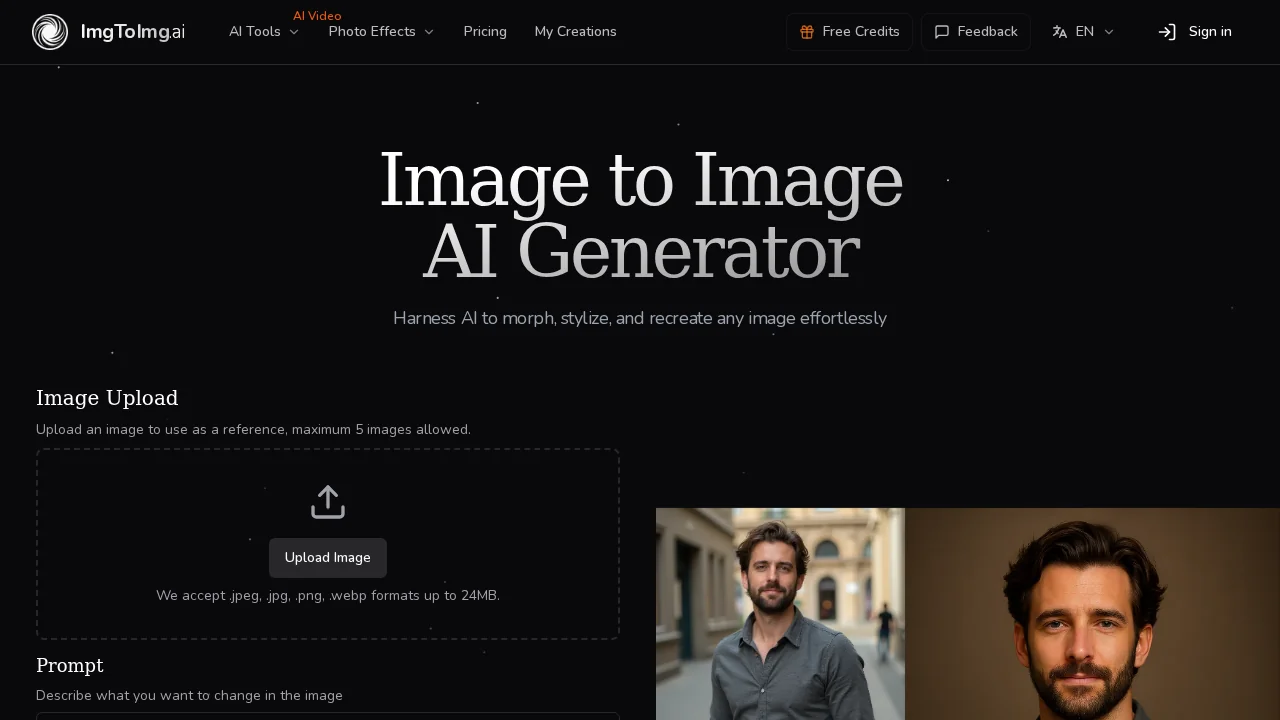Viewport: 1280px width, 720px height.
Task: Open the AI Tools dropdown menu
Action: coord(263,31)
